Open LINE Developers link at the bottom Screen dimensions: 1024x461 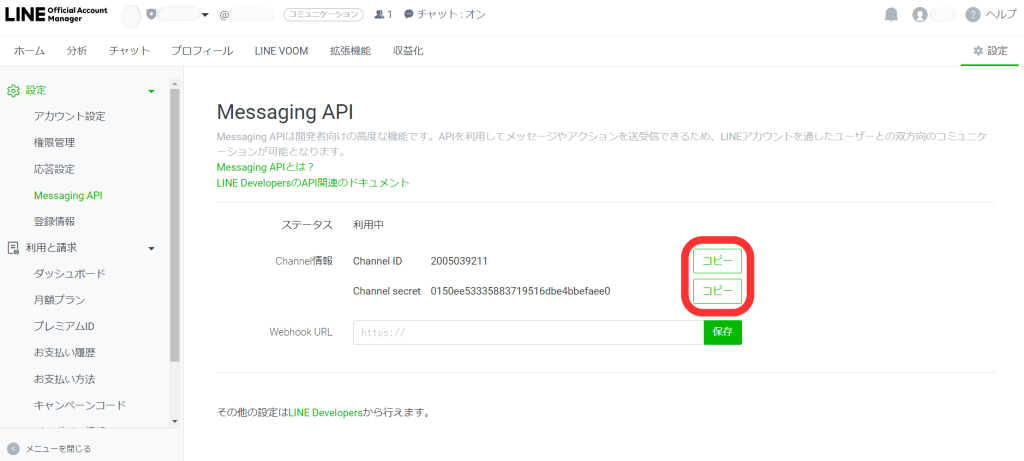click(x=325, y=413)
